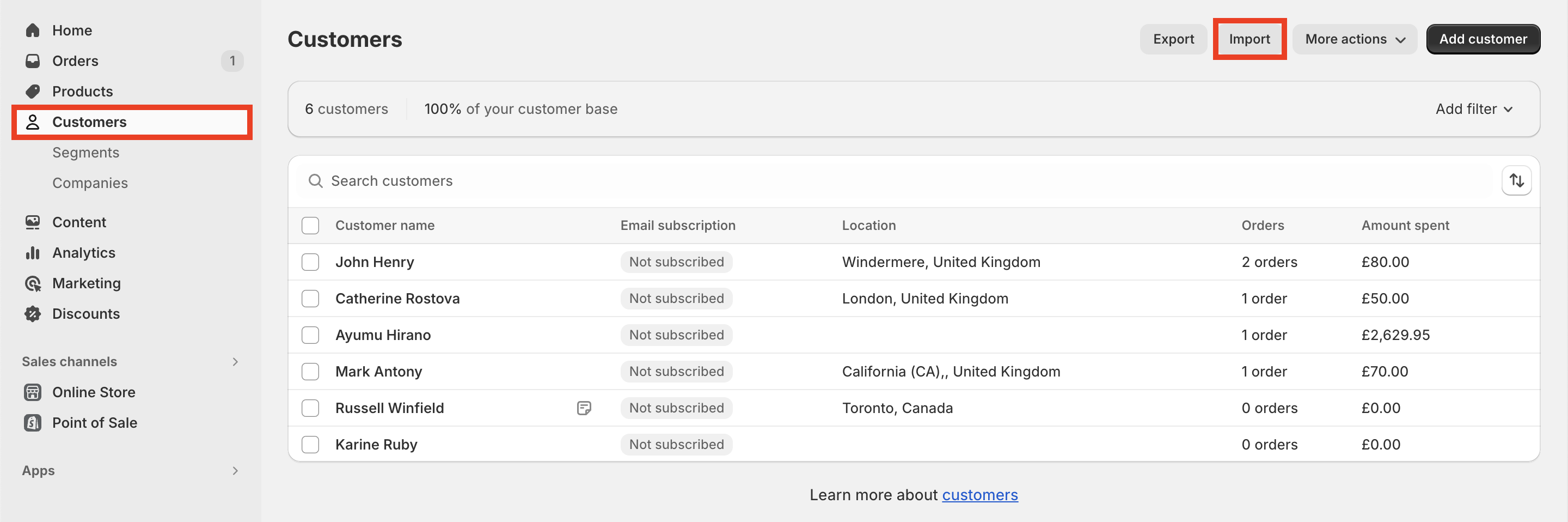
Task: Click the Orders badge showing 1
Action: click(232, 61)
